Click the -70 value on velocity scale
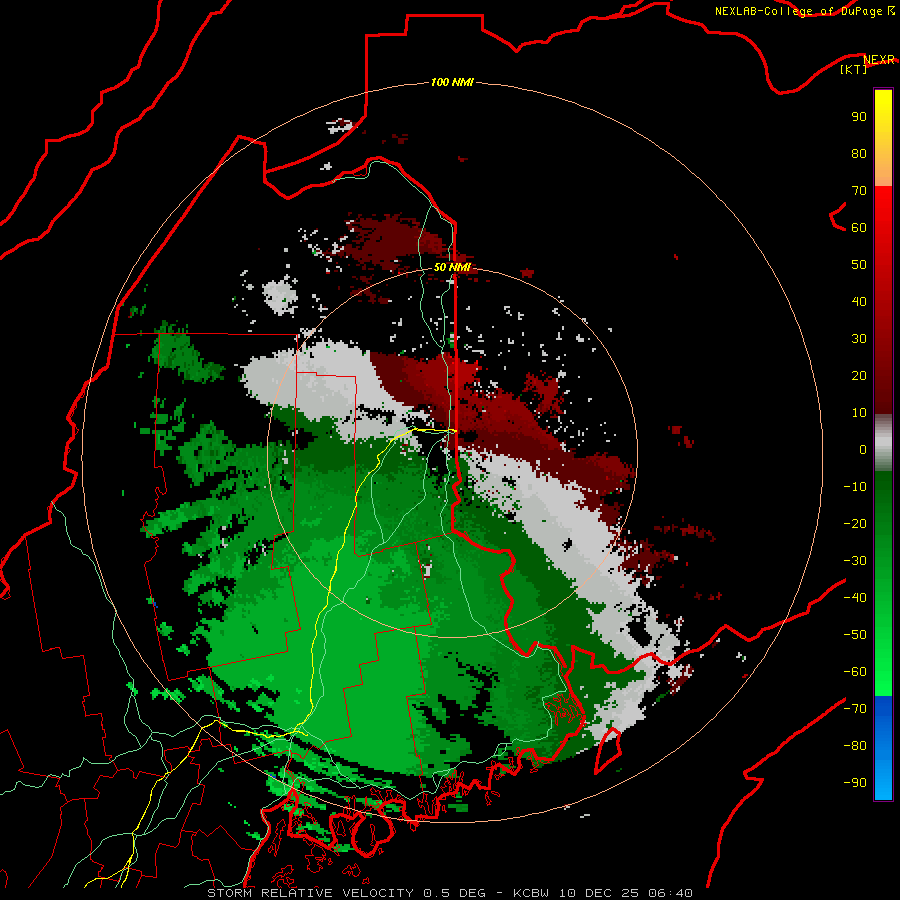900x900 pixels. [x=855, y=709]
